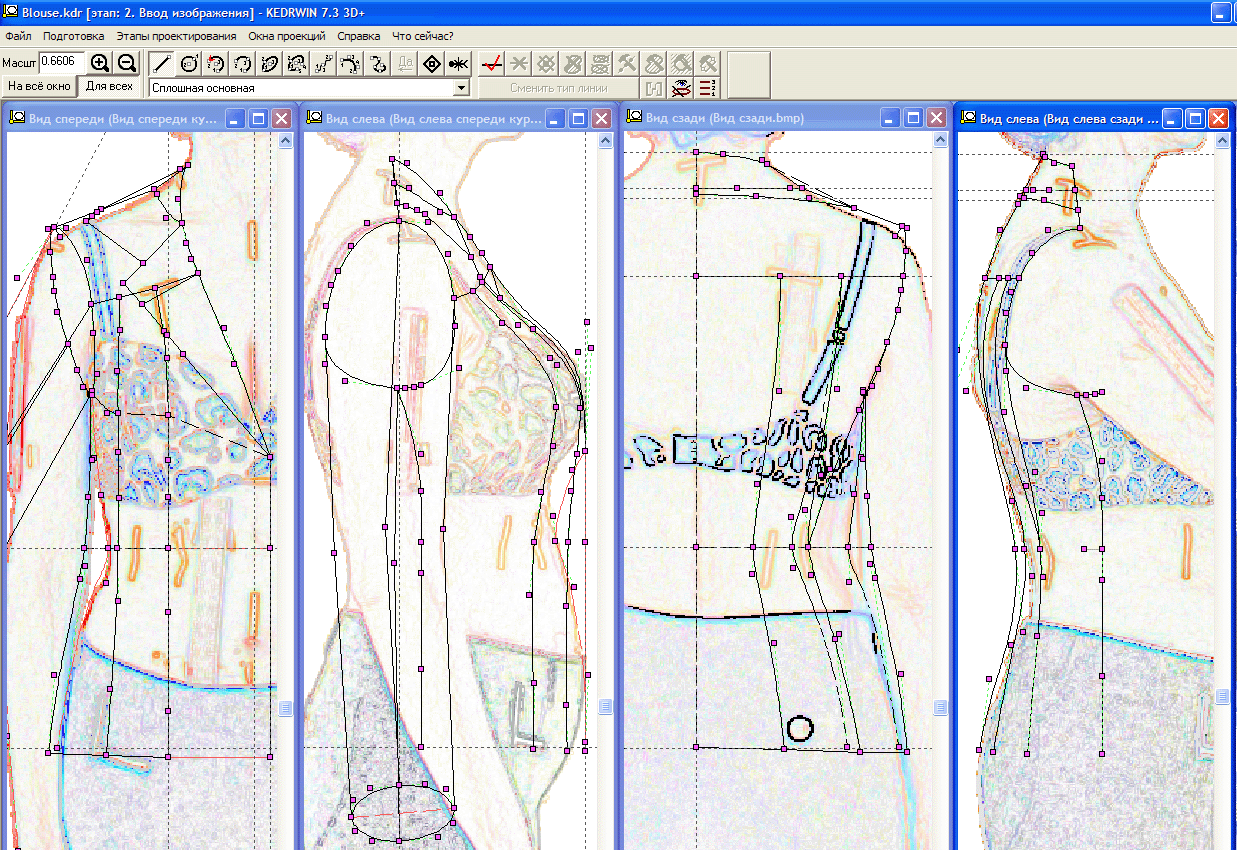Select the straight line drawing tool
Image resolution: width=1237 pixels, height=850 pixels.
click(161, 63)
